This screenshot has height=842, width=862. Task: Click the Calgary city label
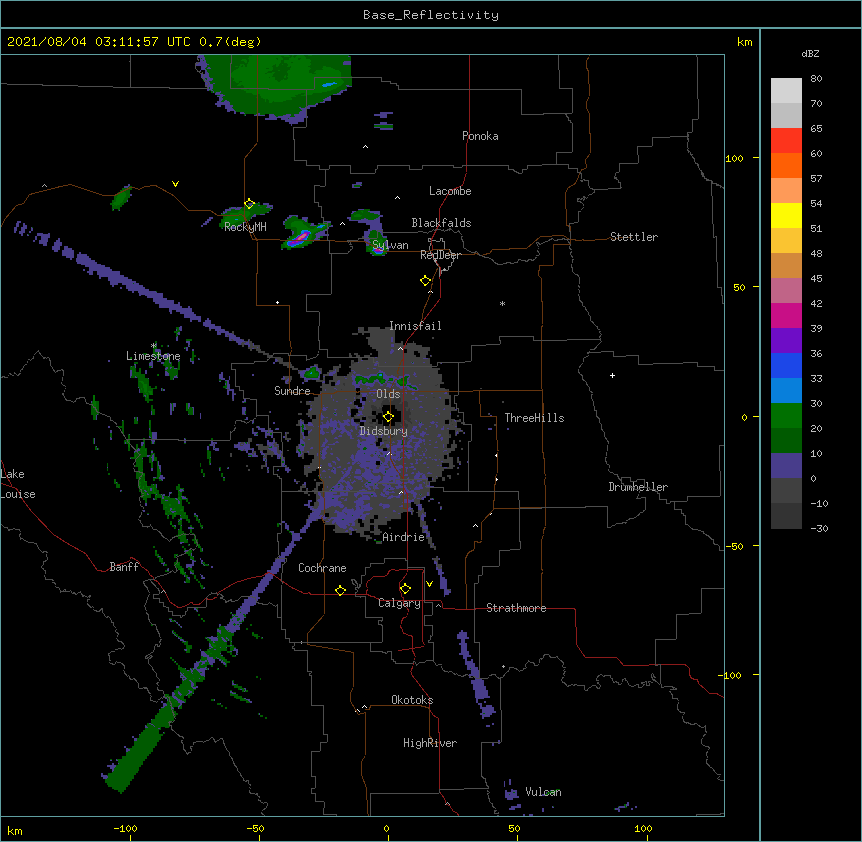click(399, 603)
